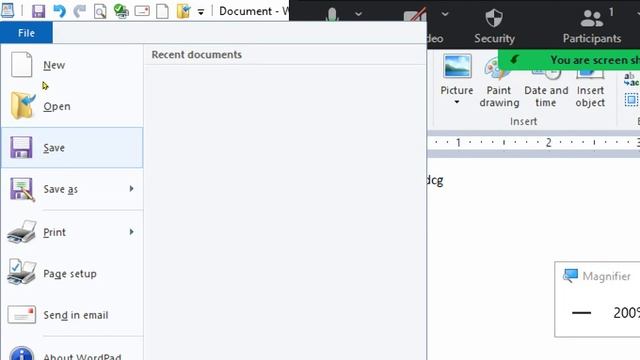The width and height of the screenshot is (640, 360).
Task: Open video options chevron next to camera
Action: 445,14
